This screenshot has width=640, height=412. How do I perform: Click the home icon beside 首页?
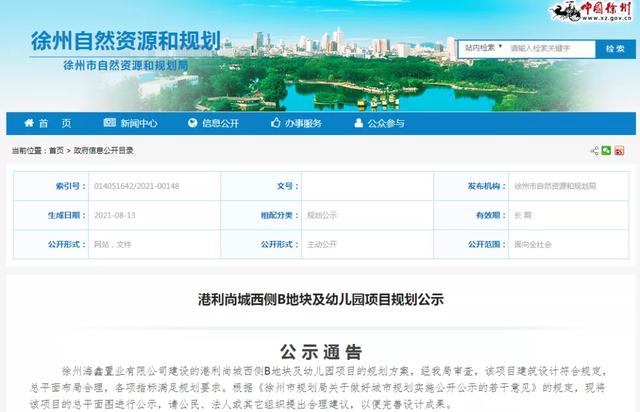click(x=25, y=123)
